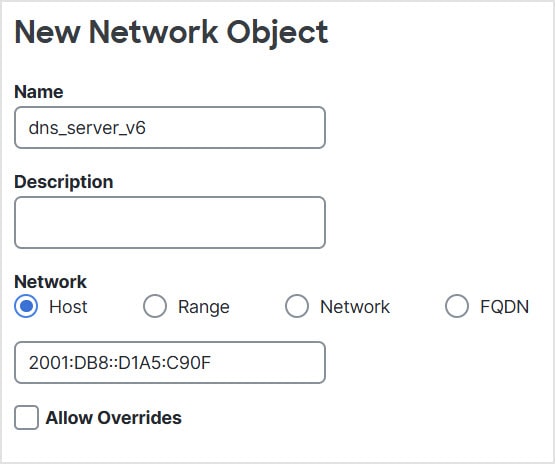Focus the IPv6 host address field
555x464 pixels.
pos(170,362)
